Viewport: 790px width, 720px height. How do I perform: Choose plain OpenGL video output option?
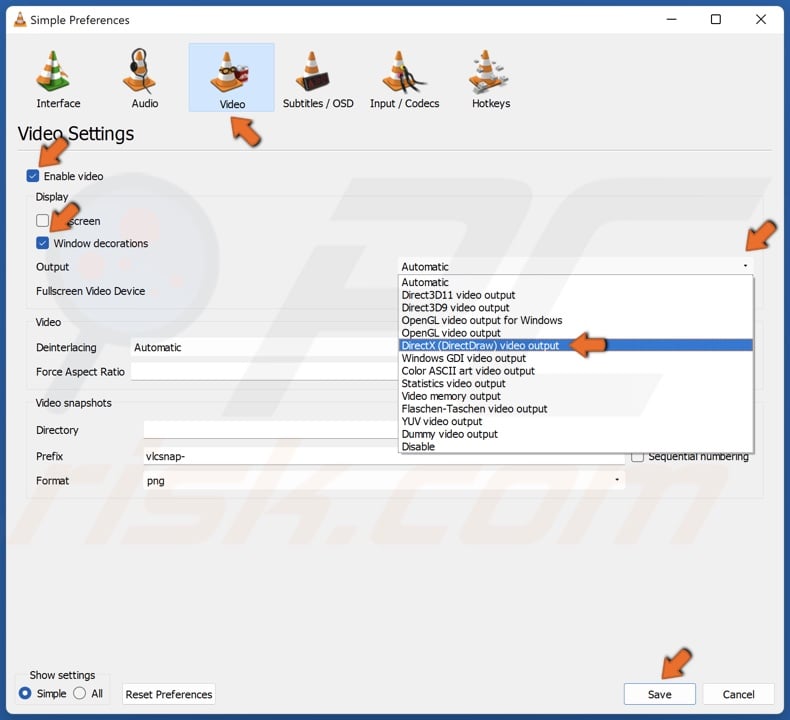coord(576,333)
